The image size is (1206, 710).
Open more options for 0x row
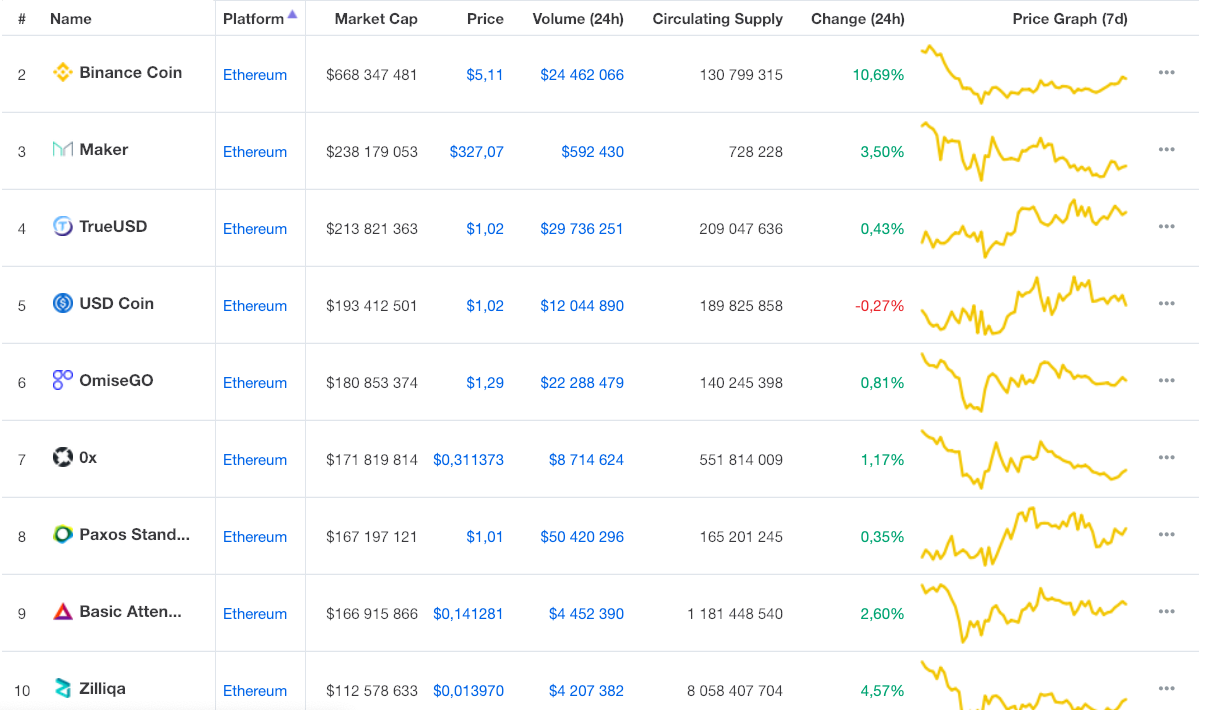pyautogui.click(x=1166, y=458)
